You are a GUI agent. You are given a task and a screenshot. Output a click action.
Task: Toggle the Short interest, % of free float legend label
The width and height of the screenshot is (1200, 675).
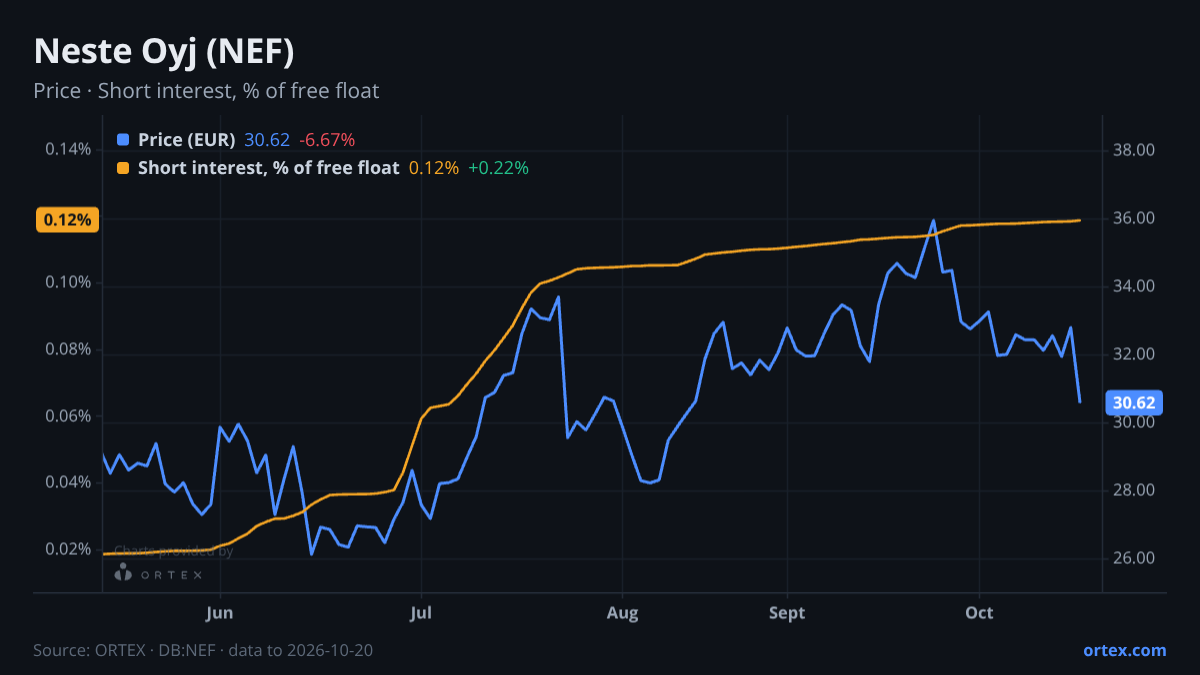(268, 168)
